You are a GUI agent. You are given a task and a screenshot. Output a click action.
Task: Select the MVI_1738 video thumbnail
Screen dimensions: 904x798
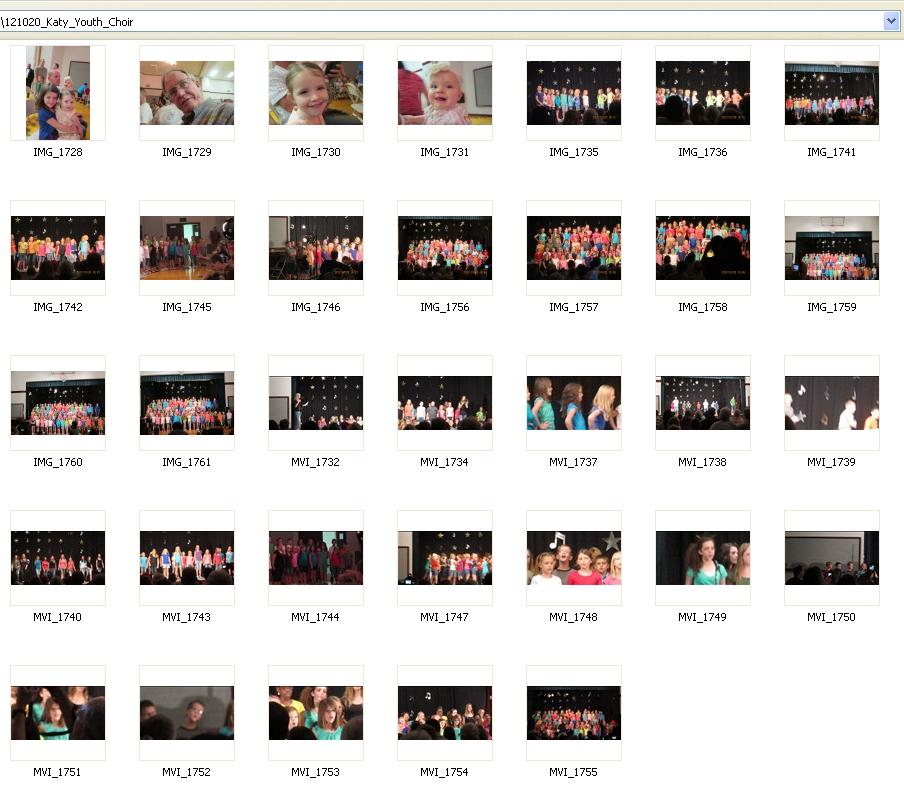703,403
